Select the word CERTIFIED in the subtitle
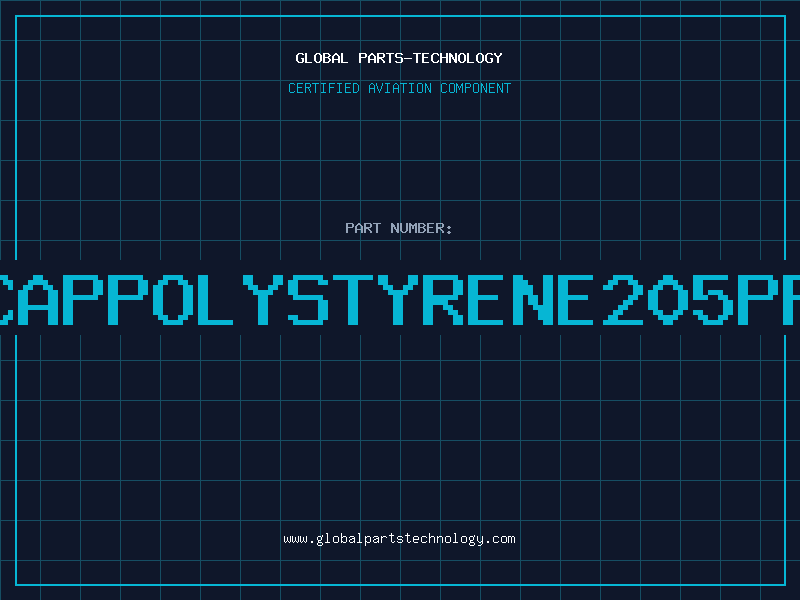Screen dimensions: 800x600 pos(322,88)
